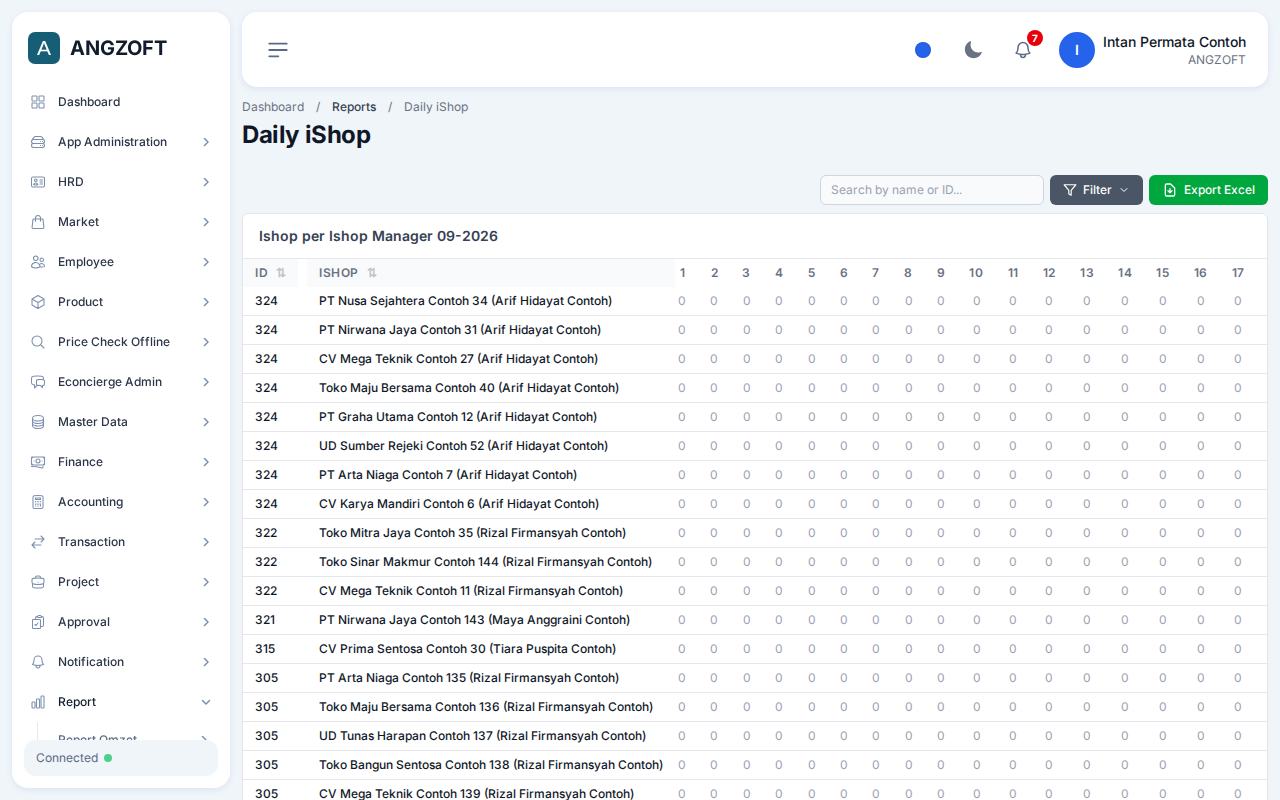
Task: Click the Connected status indicator
Action: pos(121,758)
